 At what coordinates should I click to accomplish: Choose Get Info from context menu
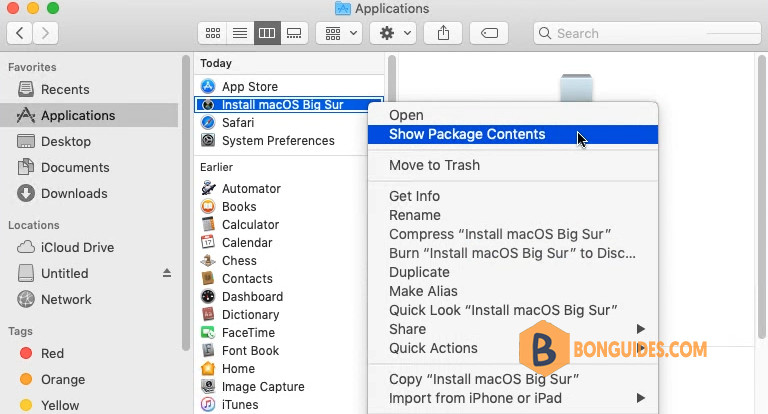pos(513,196)
